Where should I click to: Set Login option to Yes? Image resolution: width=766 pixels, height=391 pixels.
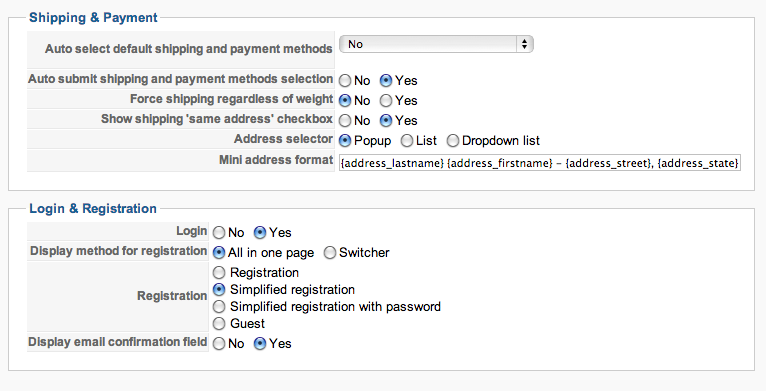[x=260, y=233]
